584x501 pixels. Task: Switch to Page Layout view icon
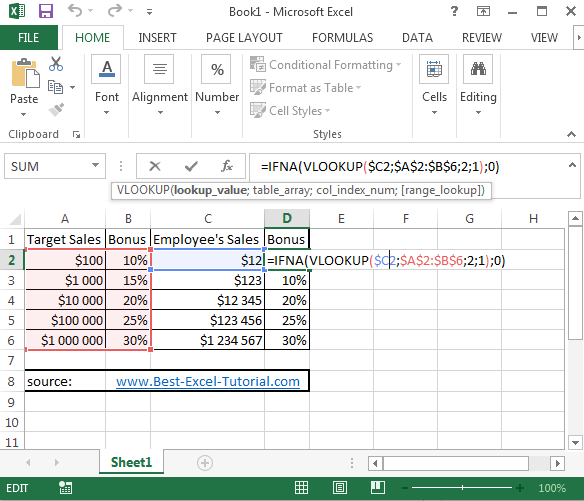point(340,488)
